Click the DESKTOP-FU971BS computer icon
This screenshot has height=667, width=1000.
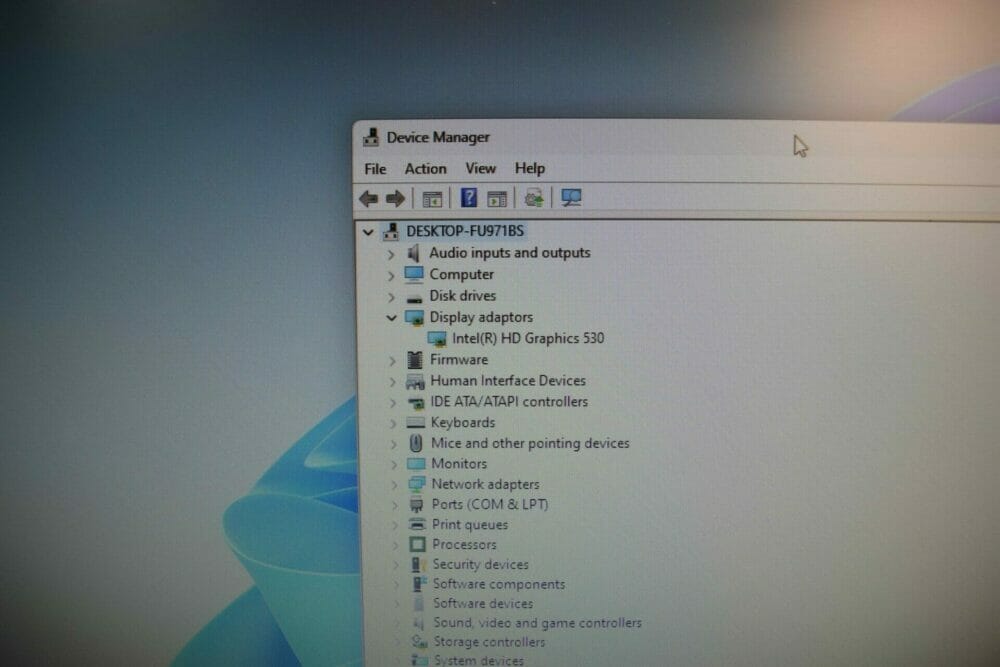click(x=391, y=231)
